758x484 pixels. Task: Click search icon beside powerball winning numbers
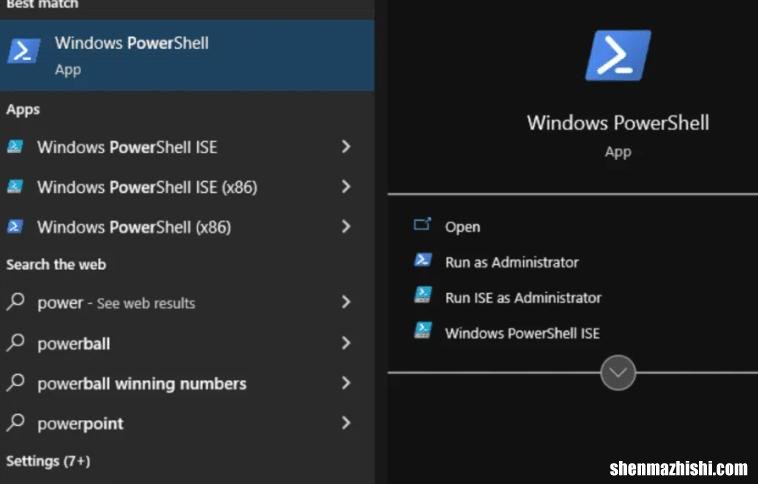(x=16, y=382)
